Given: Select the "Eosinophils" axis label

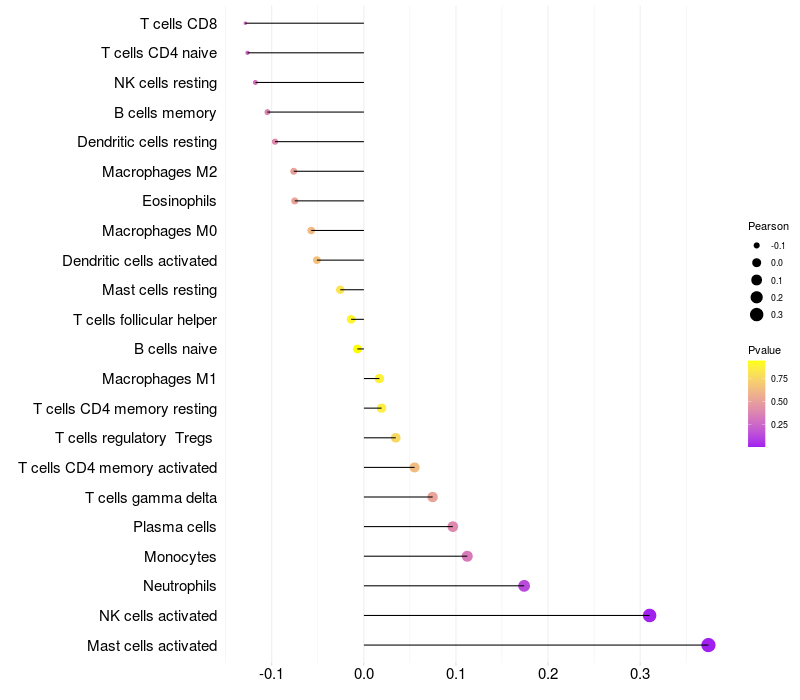Looking at the screenshot, I should [x=179, y=201].
